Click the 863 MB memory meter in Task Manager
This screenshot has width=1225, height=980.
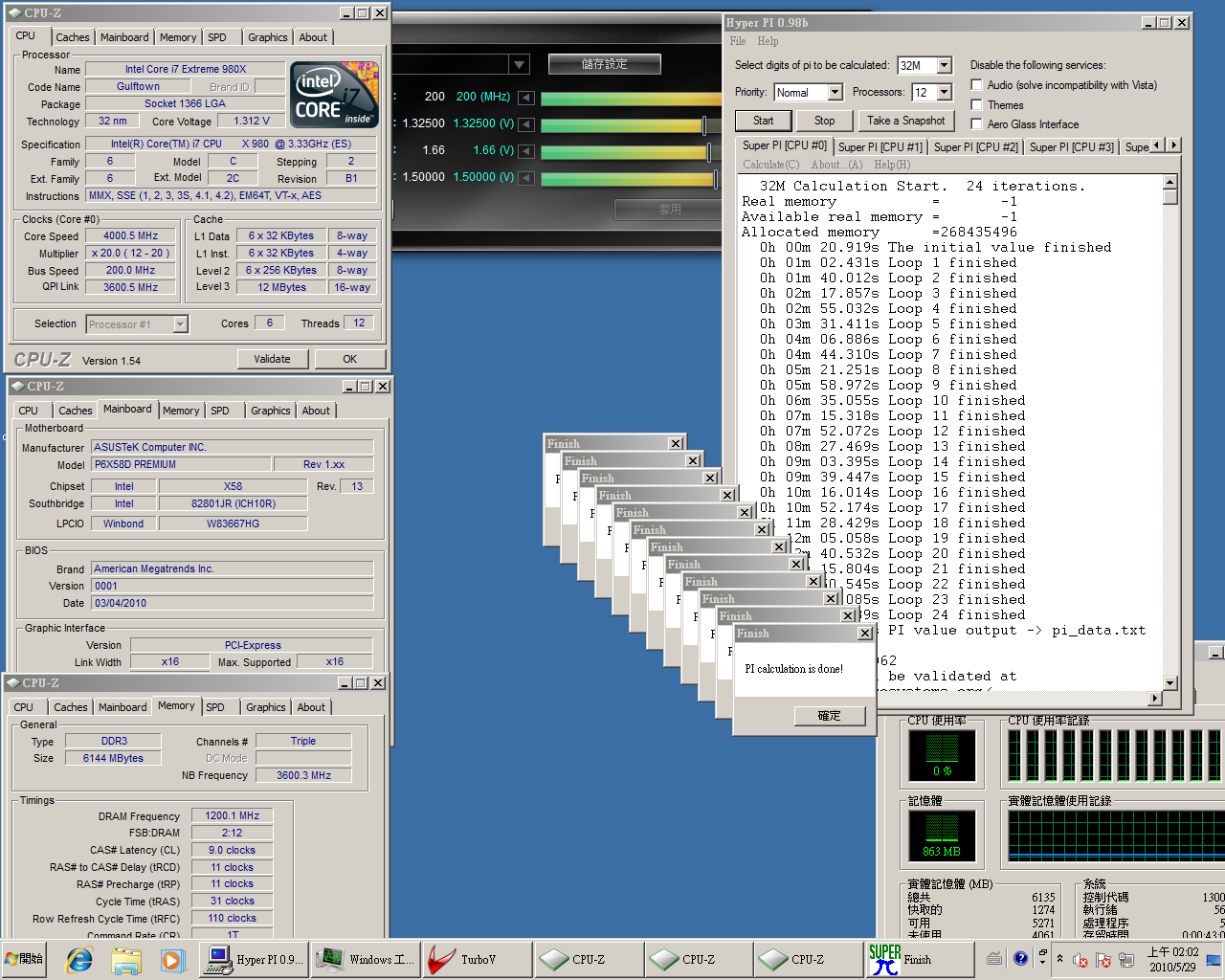[942, 835]
